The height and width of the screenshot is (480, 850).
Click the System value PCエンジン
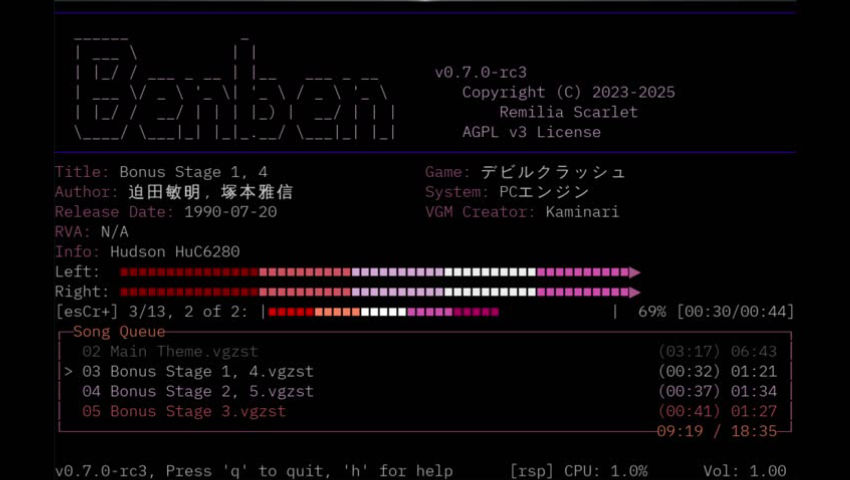pyautogui.click(x=544, y=192)
